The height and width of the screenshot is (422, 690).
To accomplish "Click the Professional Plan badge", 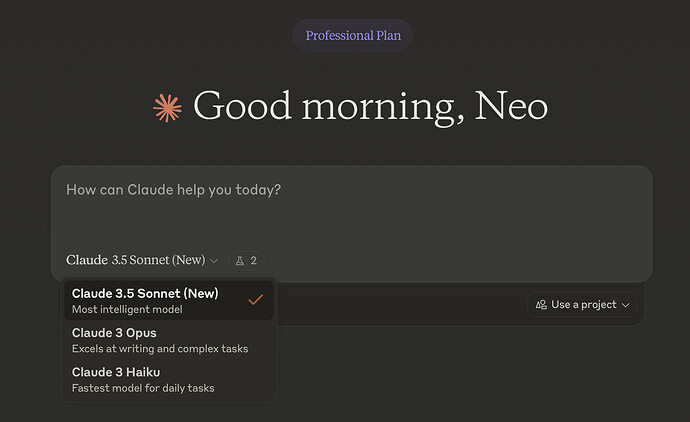I will coord(353,35).
